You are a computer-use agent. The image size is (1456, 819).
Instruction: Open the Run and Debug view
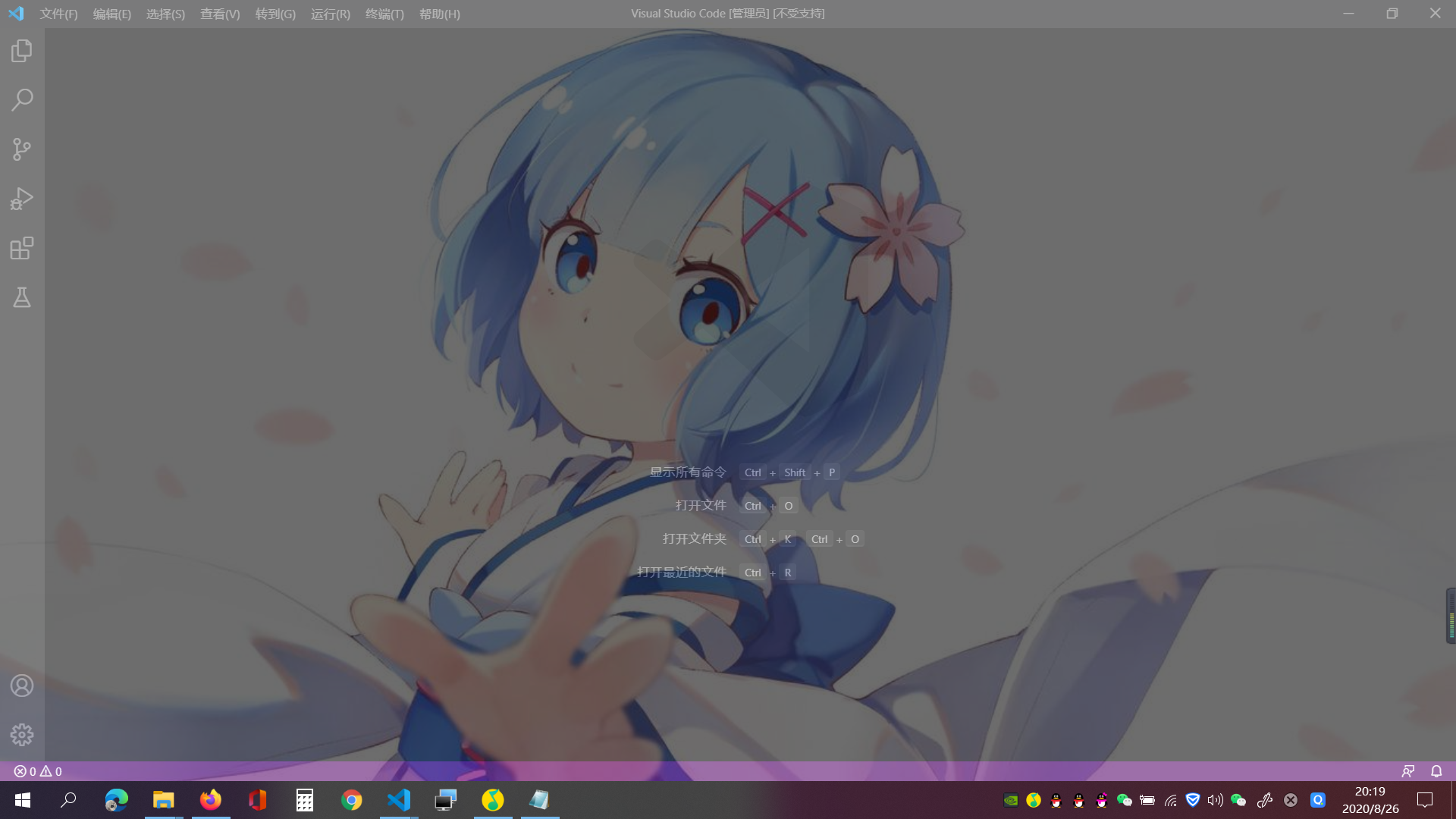(22, 198)
